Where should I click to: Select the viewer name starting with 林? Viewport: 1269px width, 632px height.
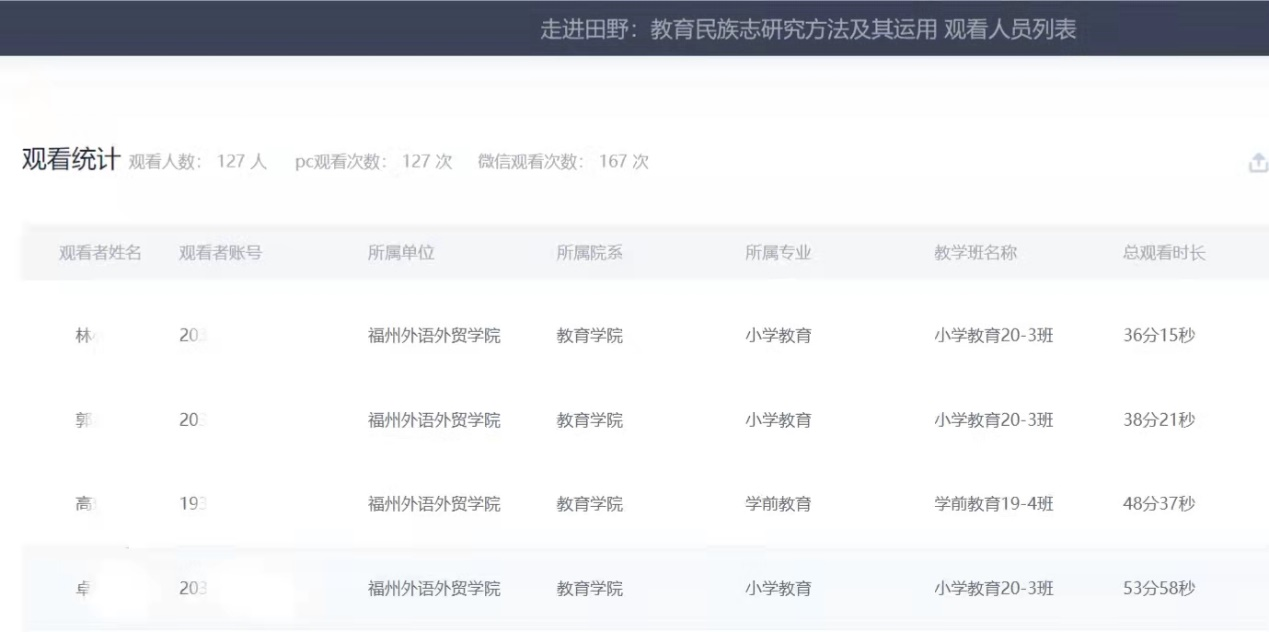(85, 336)
